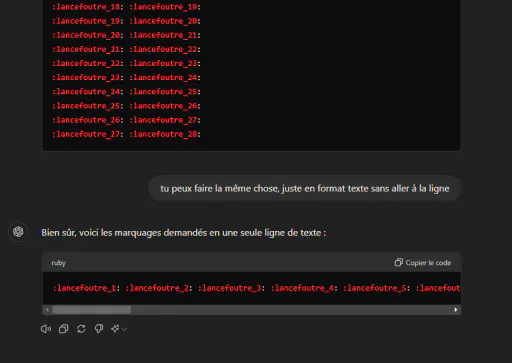Regenerate the response with the refresh icon
This screenshot has width=512, height=363.
pos(81,329)
